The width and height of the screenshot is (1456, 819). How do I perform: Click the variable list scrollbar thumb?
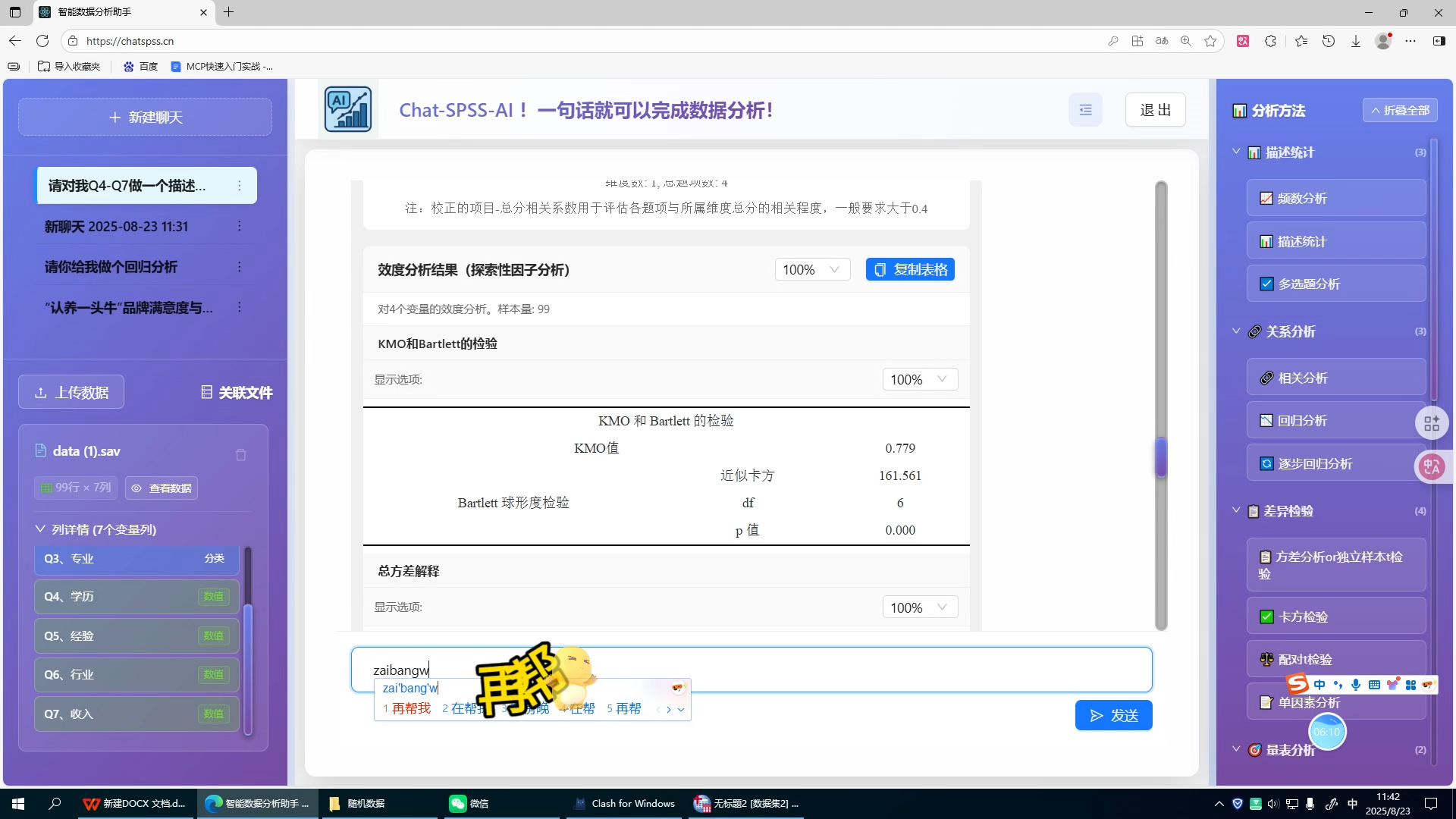click(x=248, y=670)
